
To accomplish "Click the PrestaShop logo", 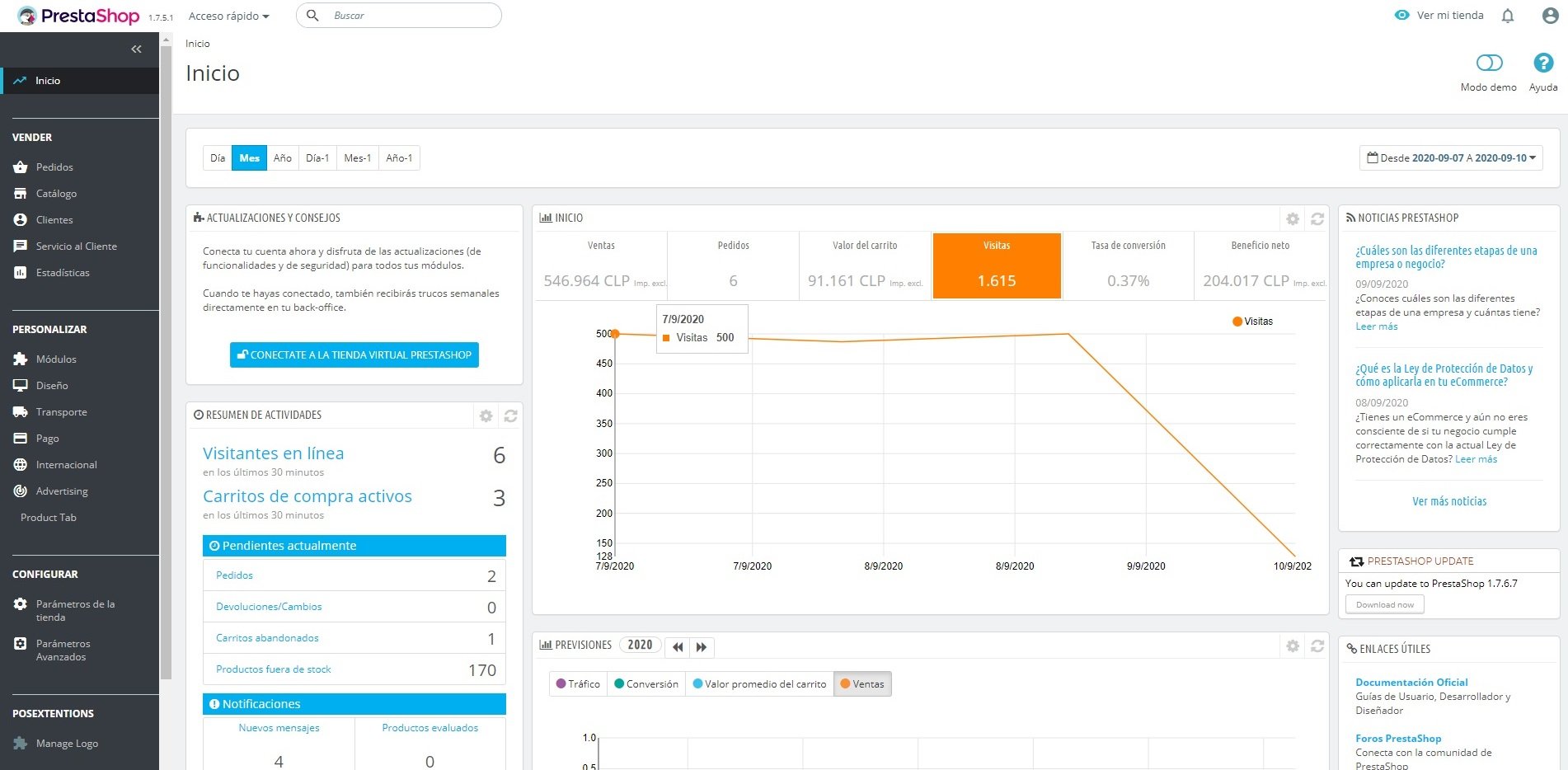I will pos(78,16).
